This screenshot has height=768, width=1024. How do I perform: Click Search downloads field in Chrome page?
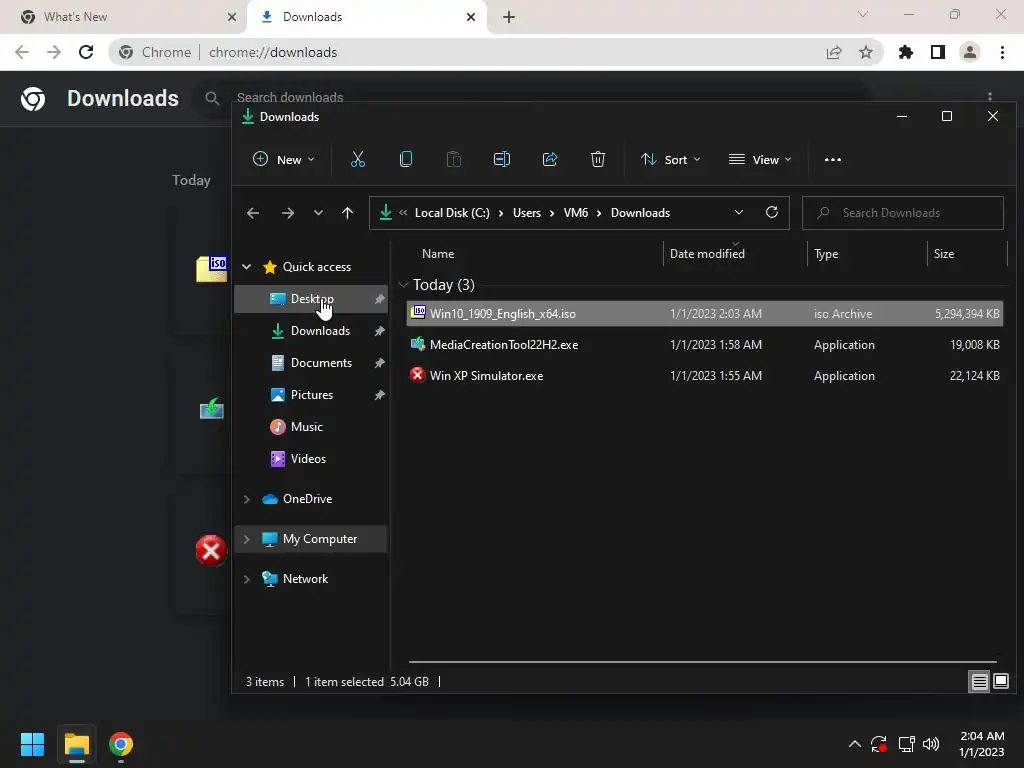click(290, 97)
